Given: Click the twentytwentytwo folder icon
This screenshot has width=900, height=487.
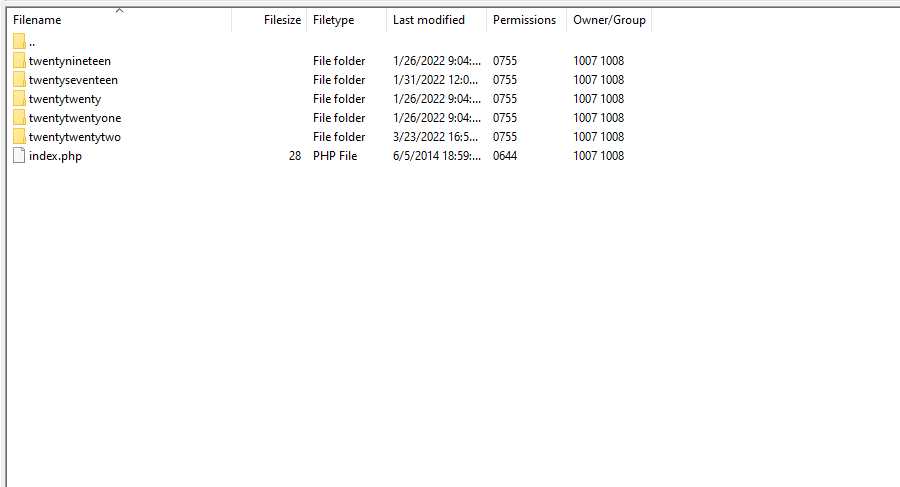Looking at the screenshot, I should pos(19,137).
